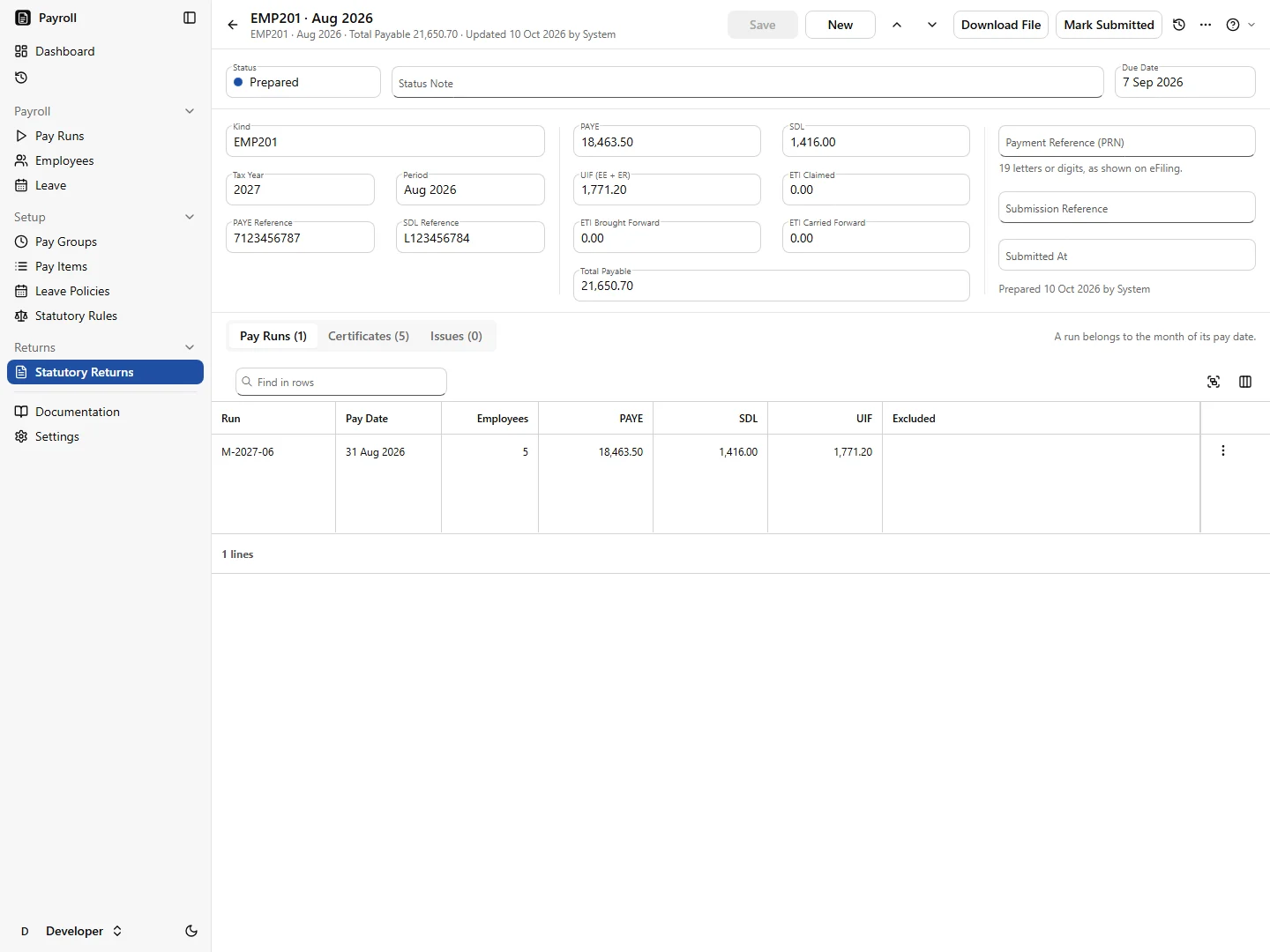The width and height of the screenshot is (1270, 952).
Task: Open Dashboard from the sidebar
Action: click(105, 51)
